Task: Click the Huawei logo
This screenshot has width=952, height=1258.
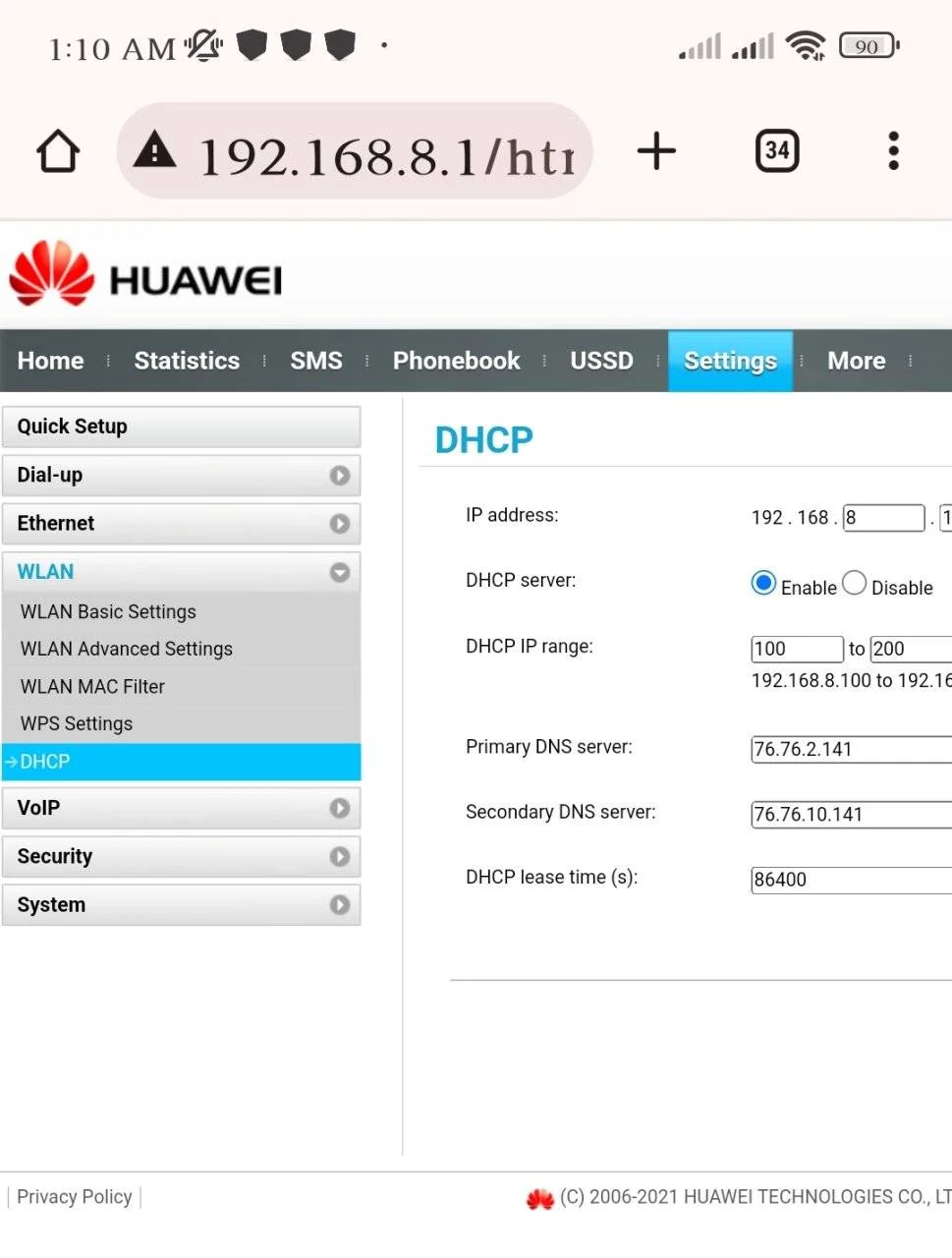Action: coord(145,274)
